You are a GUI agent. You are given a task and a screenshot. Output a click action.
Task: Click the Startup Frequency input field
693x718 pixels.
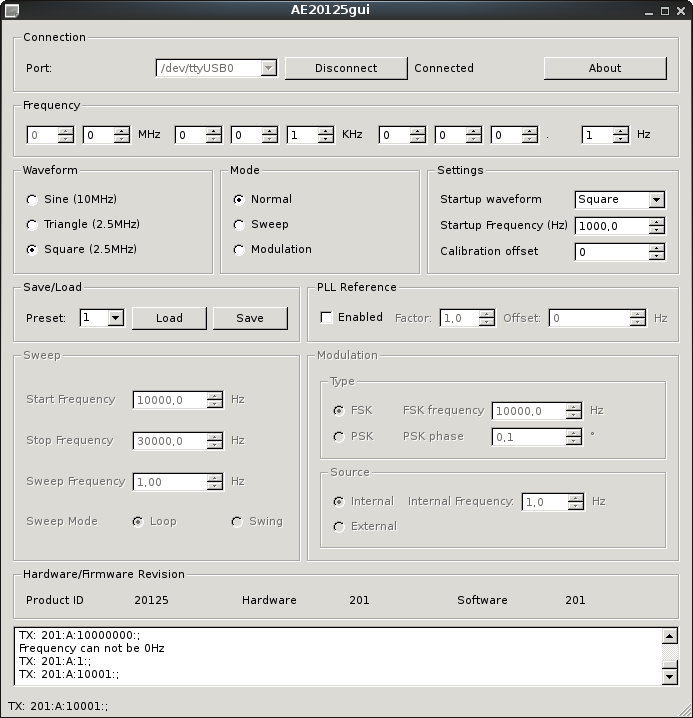(x=610, y=226)
